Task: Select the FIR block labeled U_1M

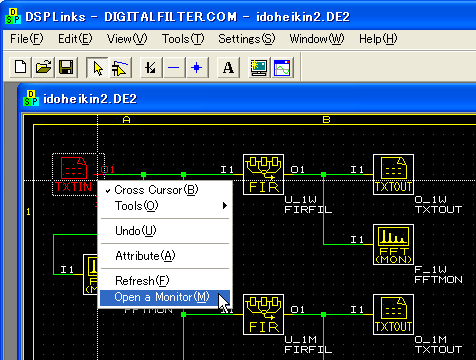Action: (x=263, y=314)
